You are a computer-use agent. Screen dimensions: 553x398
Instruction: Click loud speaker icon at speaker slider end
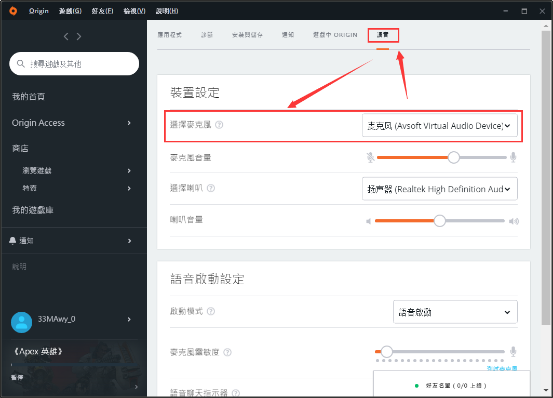[x=514, y=221]
